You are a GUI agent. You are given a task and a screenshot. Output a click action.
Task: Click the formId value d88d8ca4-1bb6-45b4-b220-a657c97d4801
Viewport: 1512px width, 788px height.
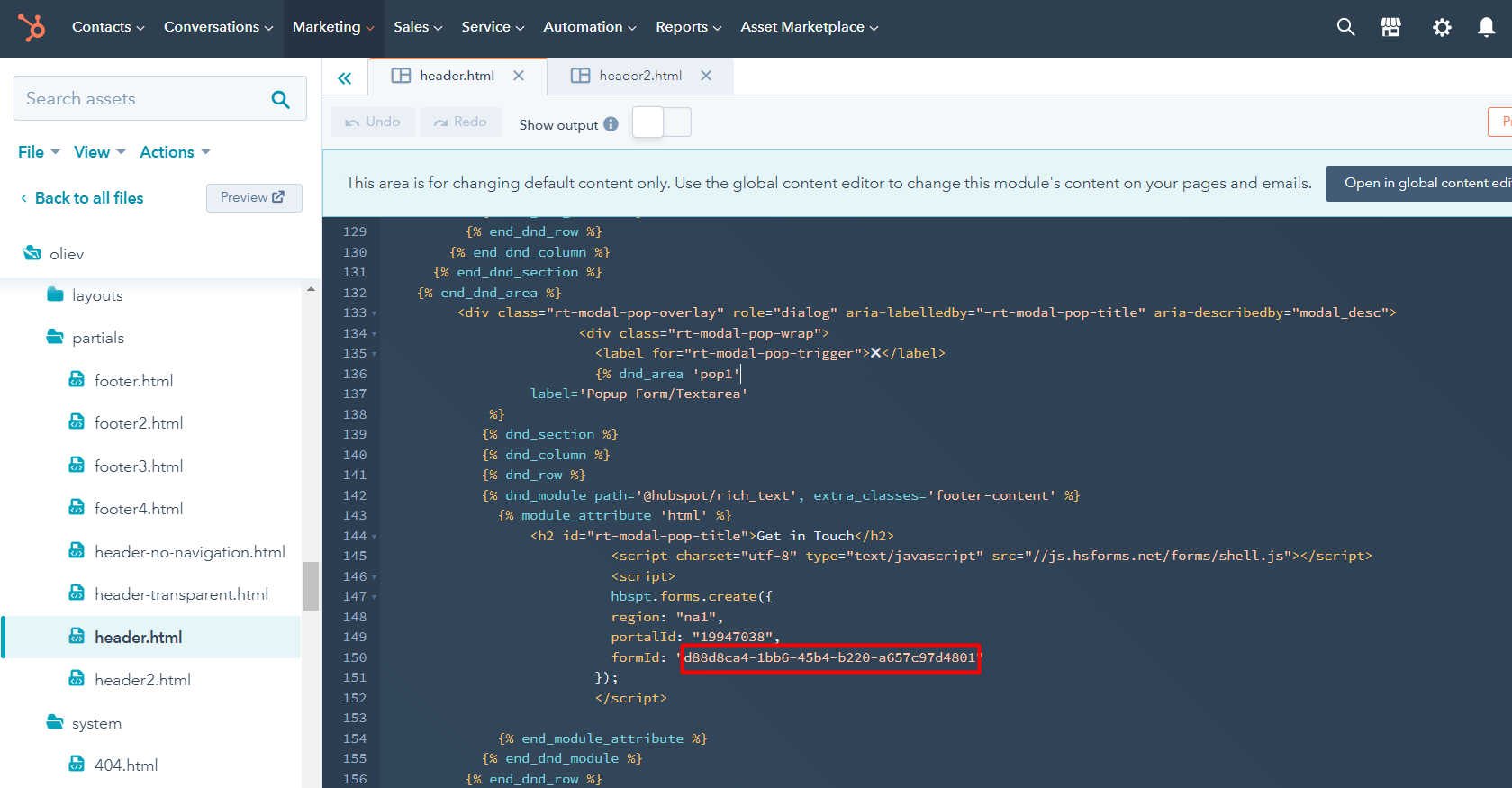tap(829, 657)
